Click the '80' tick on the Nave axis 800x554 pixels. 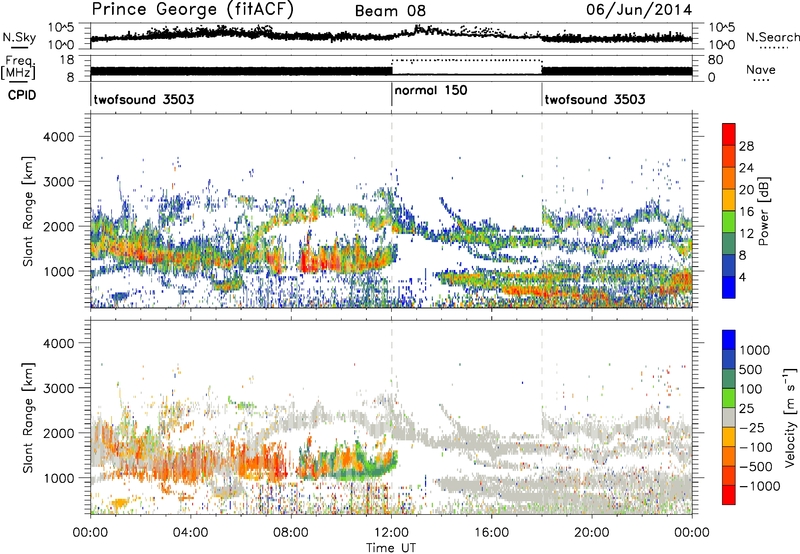[715, 60]
